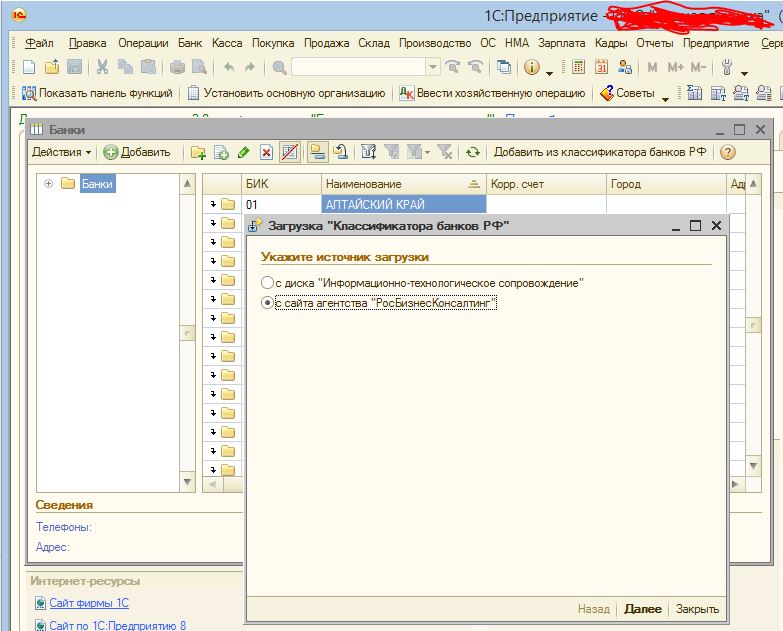This screenshot has width=783, height=631.
Task: Click the question mark help icon in Банки
Action: 728,152
